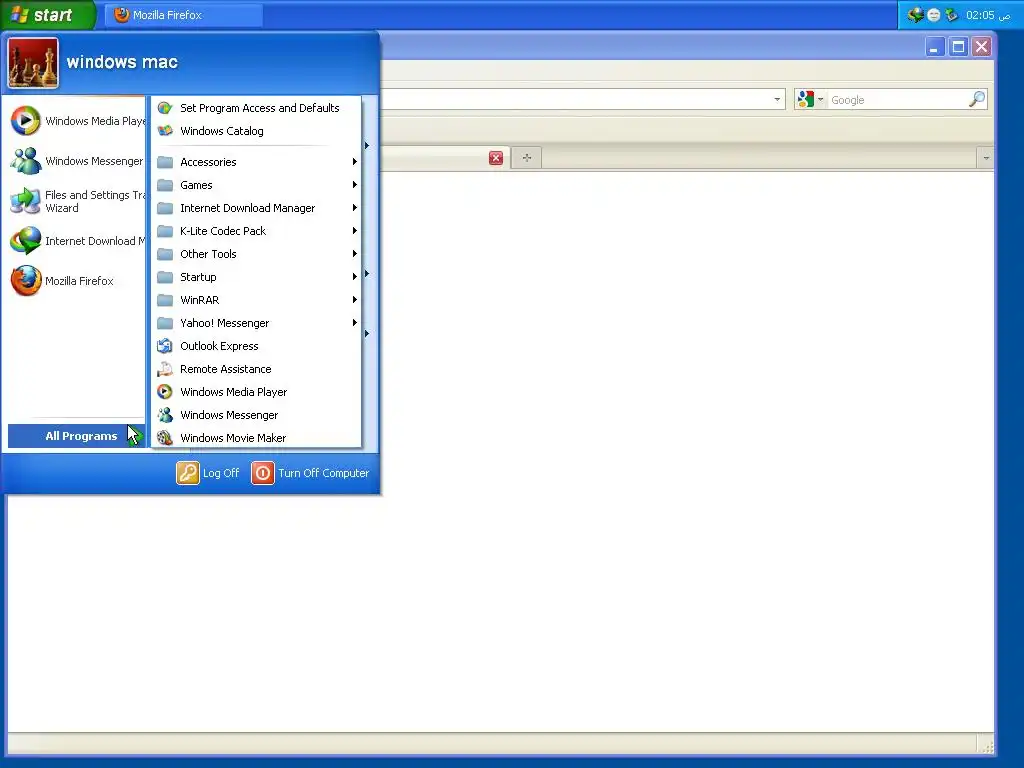Viewport: 1024px width, 768px height.
Task: Expand Yahoo! Messenger folder
Action: coord(256,323)
